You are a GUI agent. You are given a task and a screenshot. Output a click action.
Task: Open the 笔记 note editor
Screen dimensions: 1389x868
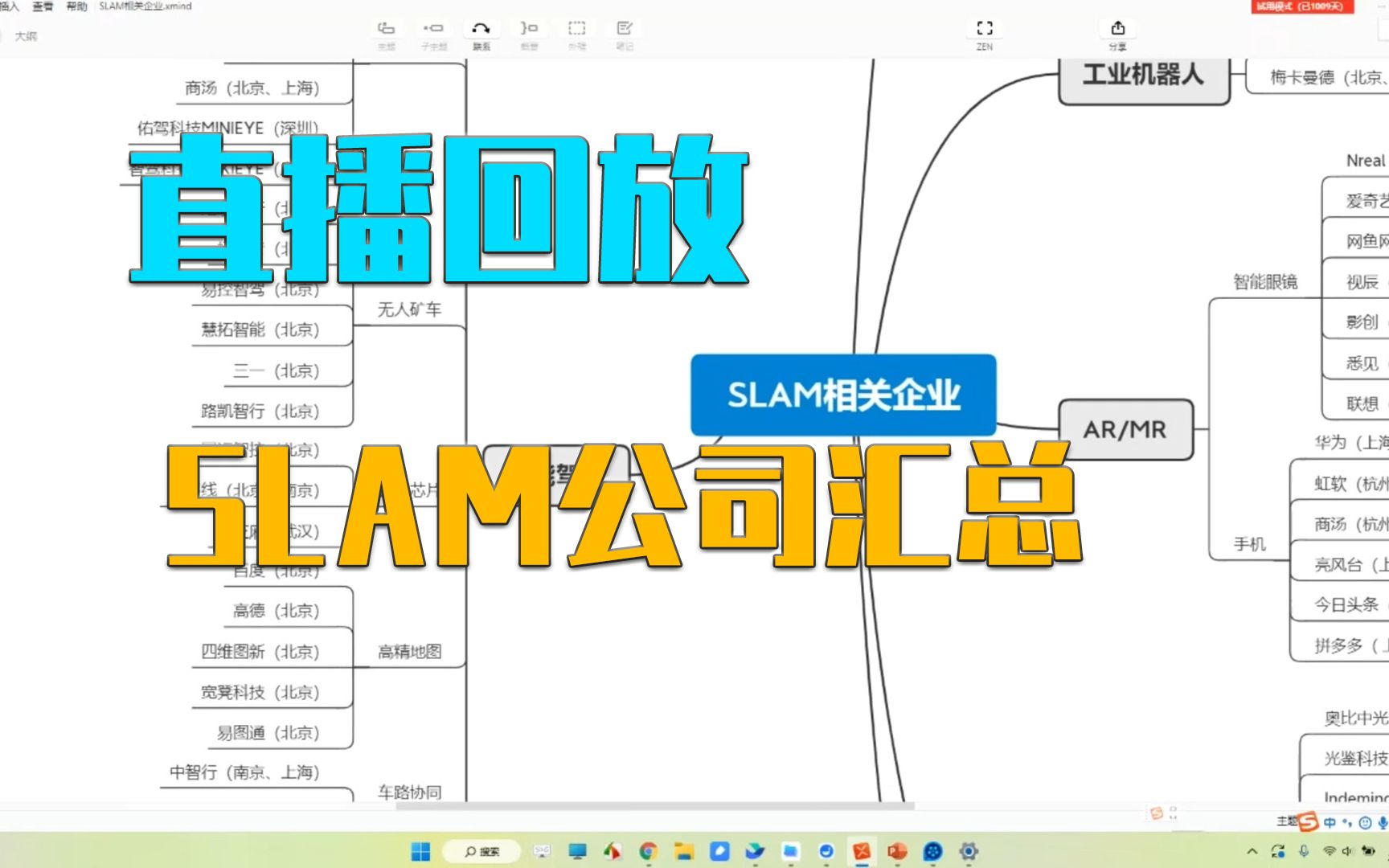[625, 35]
